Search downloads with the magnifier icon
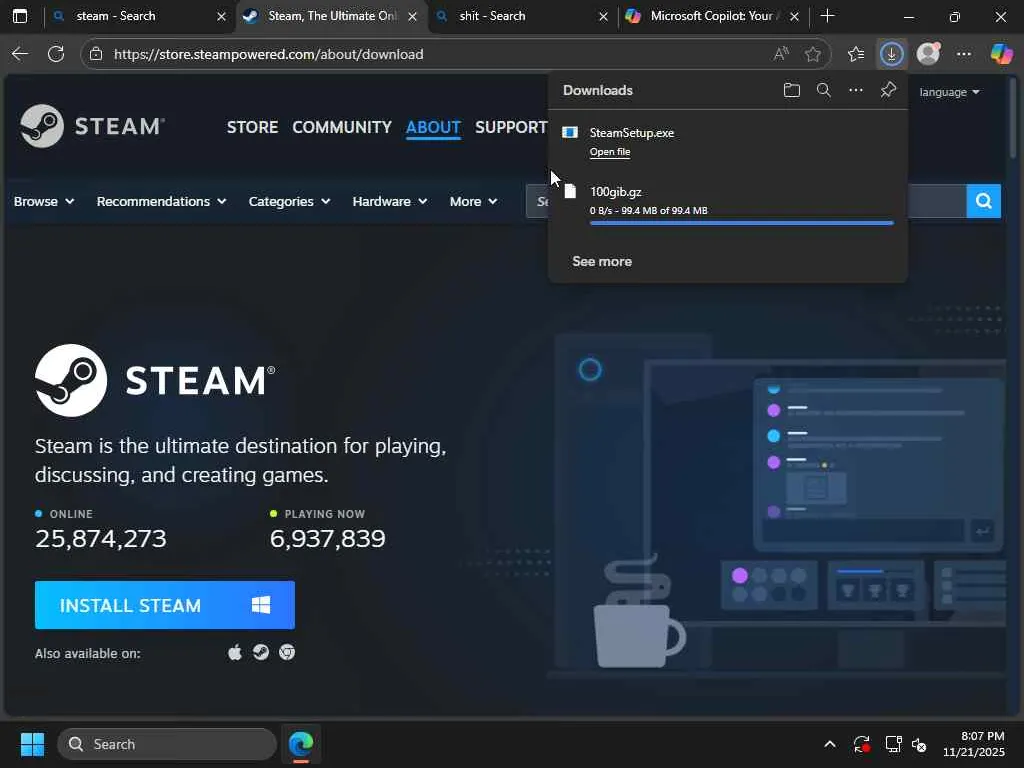 [824, 90]
